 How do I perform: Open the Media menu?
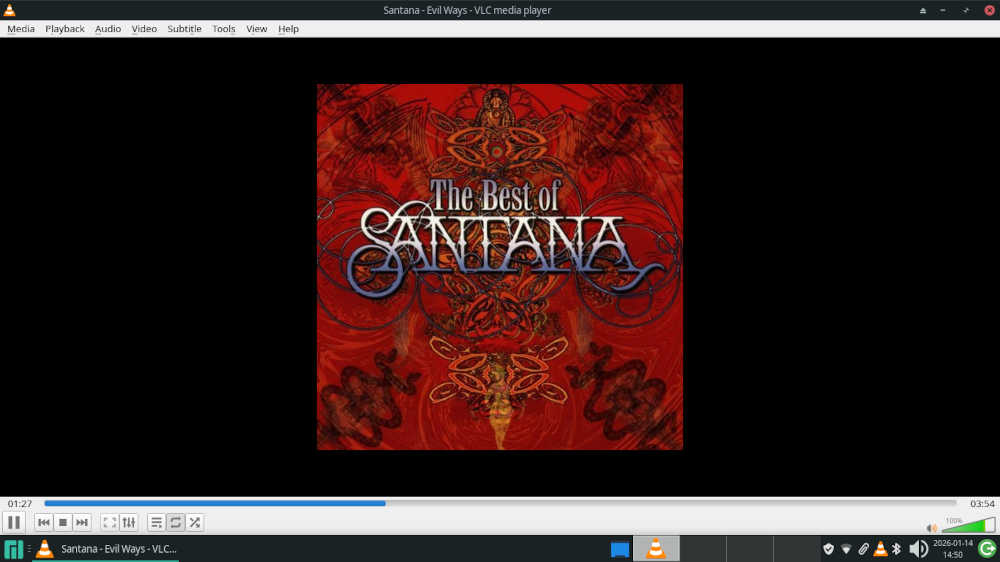(x=21, y=29)
